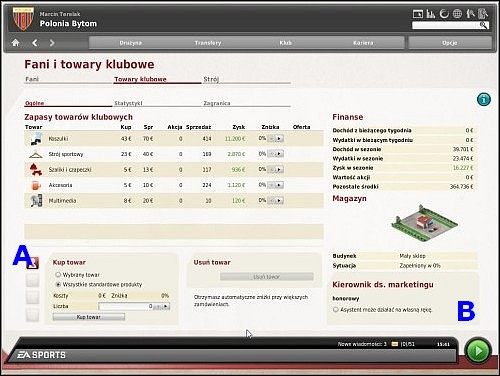Click the Koszulki product name
Screen dimensions: 500x376
(58, 138)
